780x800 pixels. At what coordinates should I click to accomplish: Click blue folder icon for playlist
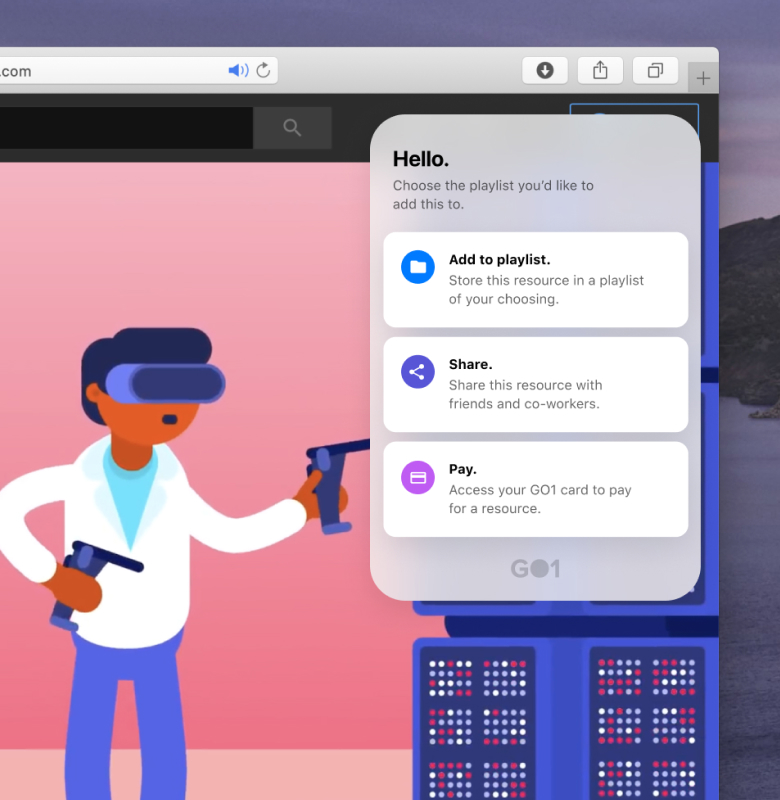coord(418,267)
